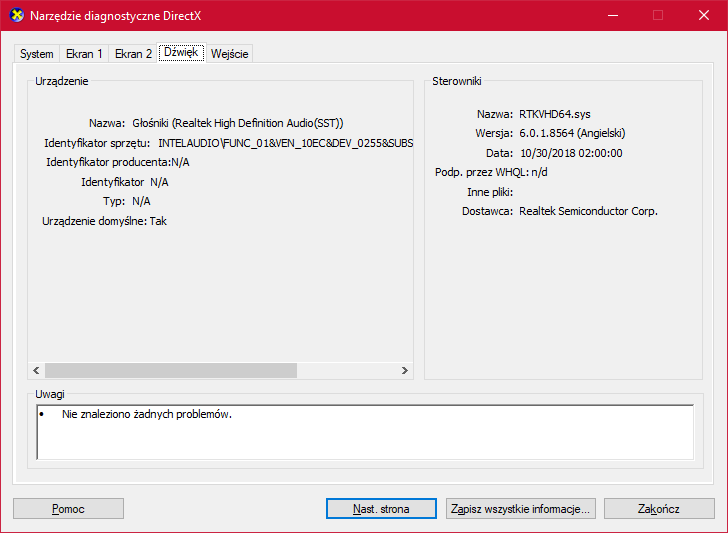The image size is (728, 533).
Task: Click the 'Identyfikator sprzętu:' label
Action: [x=97, y=143]
